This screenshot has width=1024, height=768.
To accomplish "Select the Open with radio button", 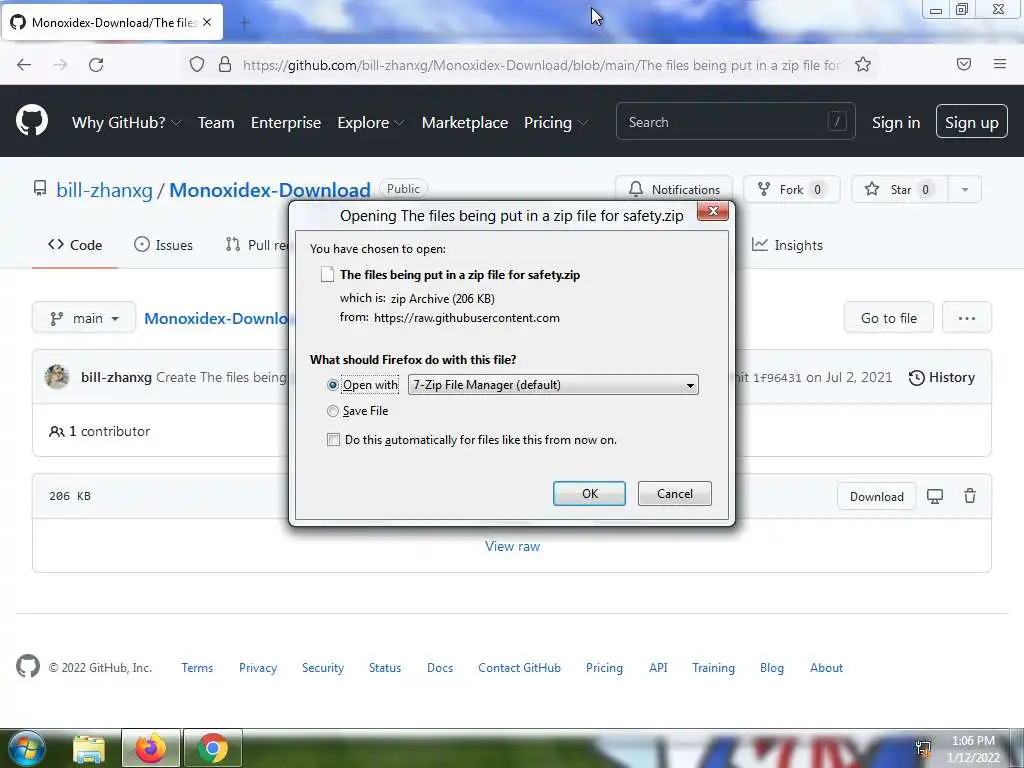I will (x=332, y=385).
